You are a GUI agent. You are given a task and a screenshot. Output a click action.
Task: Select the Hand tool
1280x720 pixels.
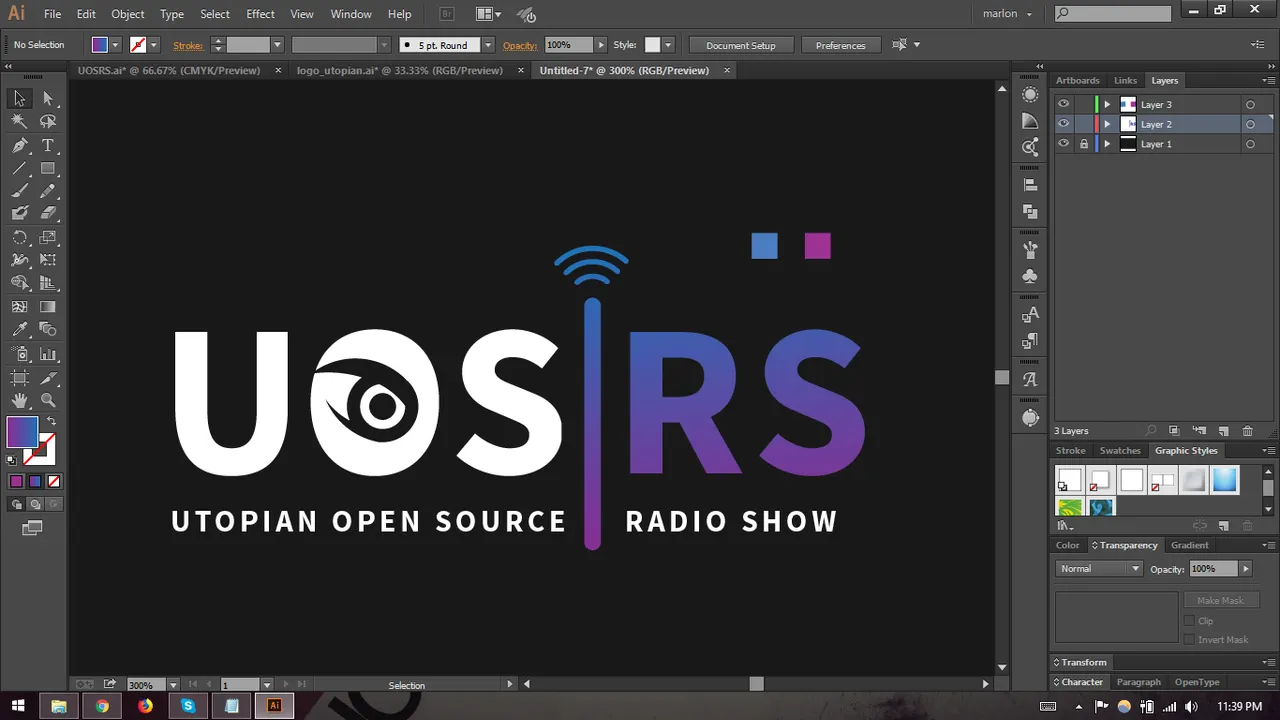click(x=19, y=401)
